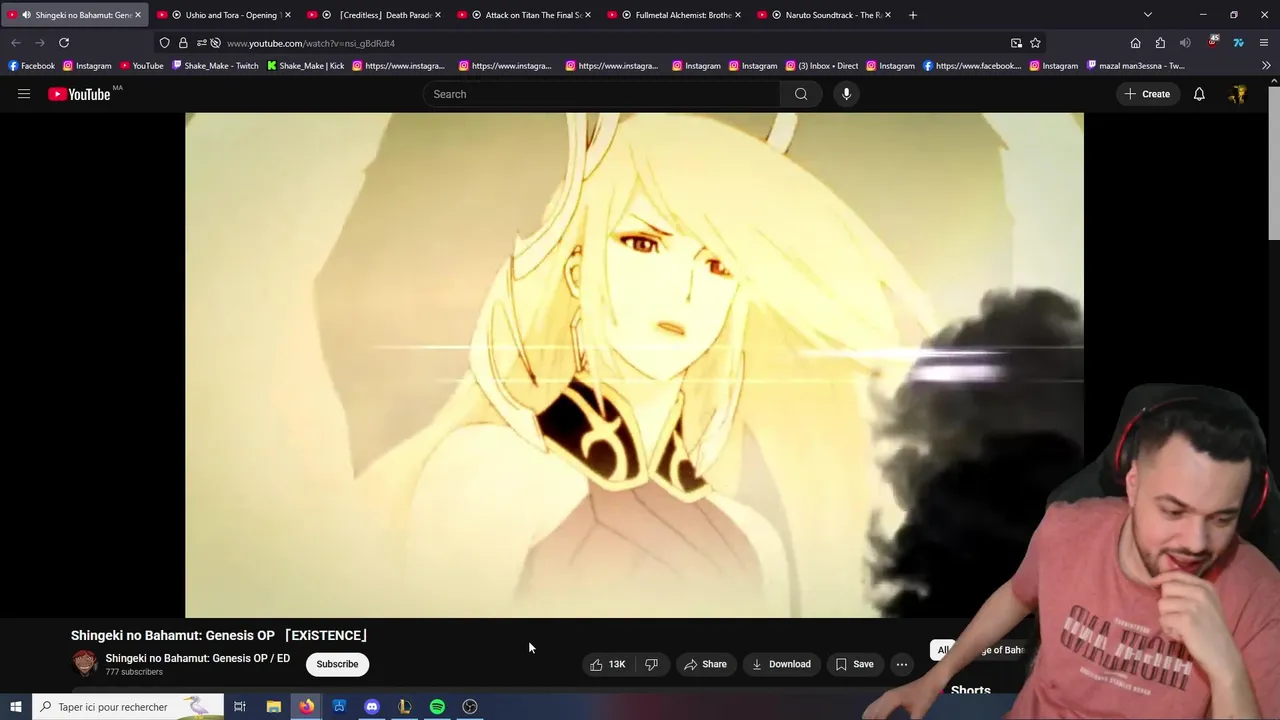Dislike the video with the thumbs-down button
This screenshot has width=1280, height=720.
pyautogui.click(x=651, y=664)
